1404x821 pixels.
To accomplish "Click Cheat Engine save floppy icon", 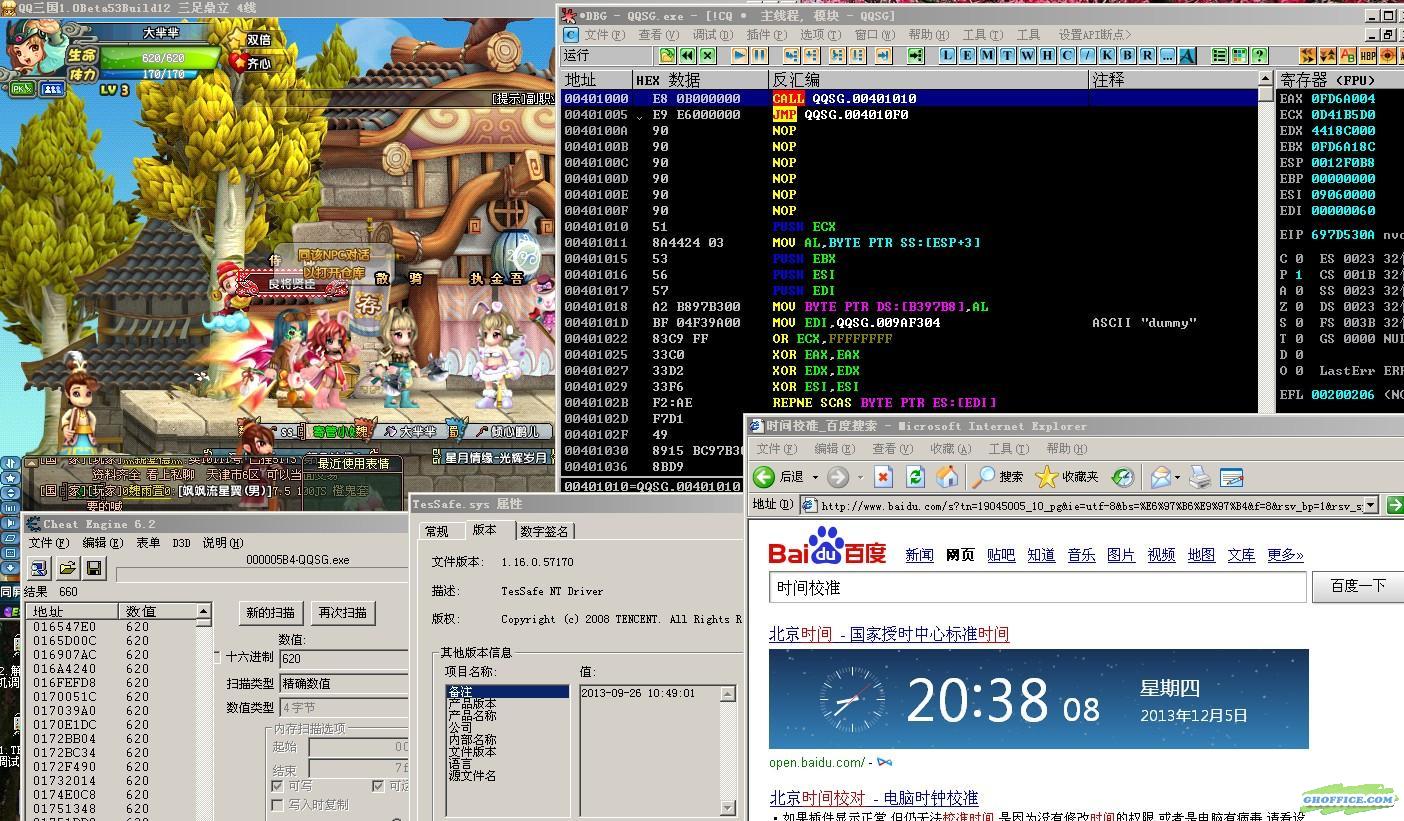I will click(x=94, y=568).
